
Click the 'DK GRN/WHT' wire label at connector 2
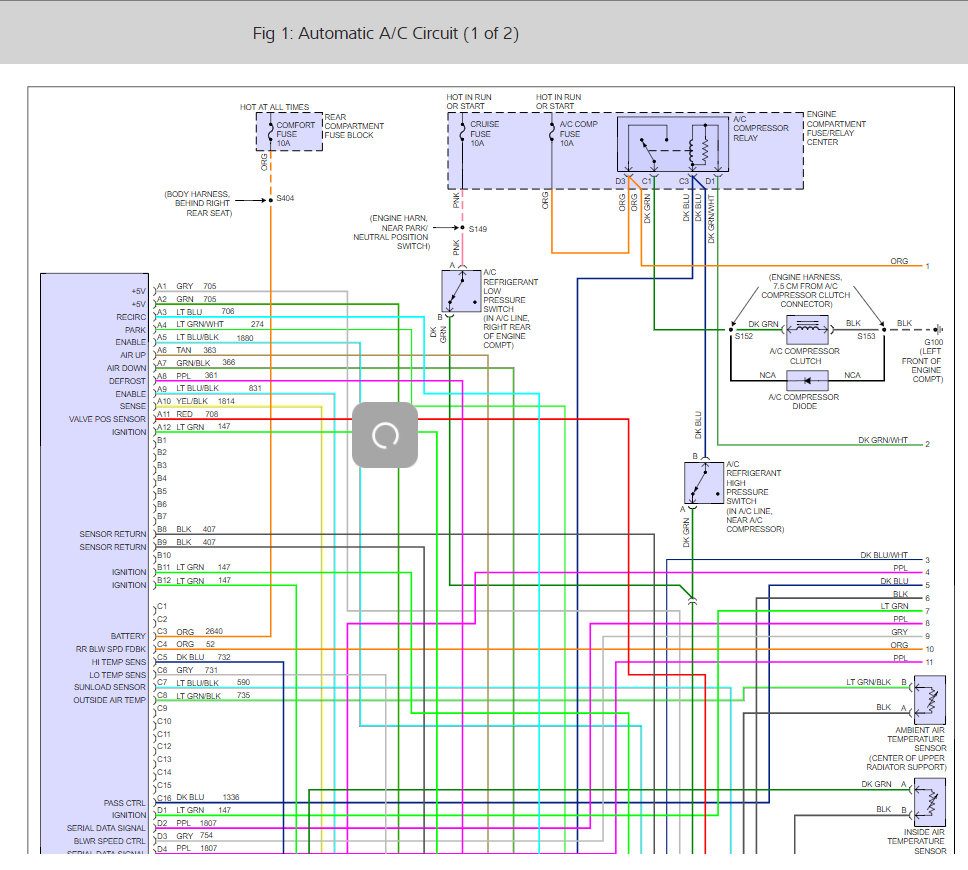click(883, 440)
